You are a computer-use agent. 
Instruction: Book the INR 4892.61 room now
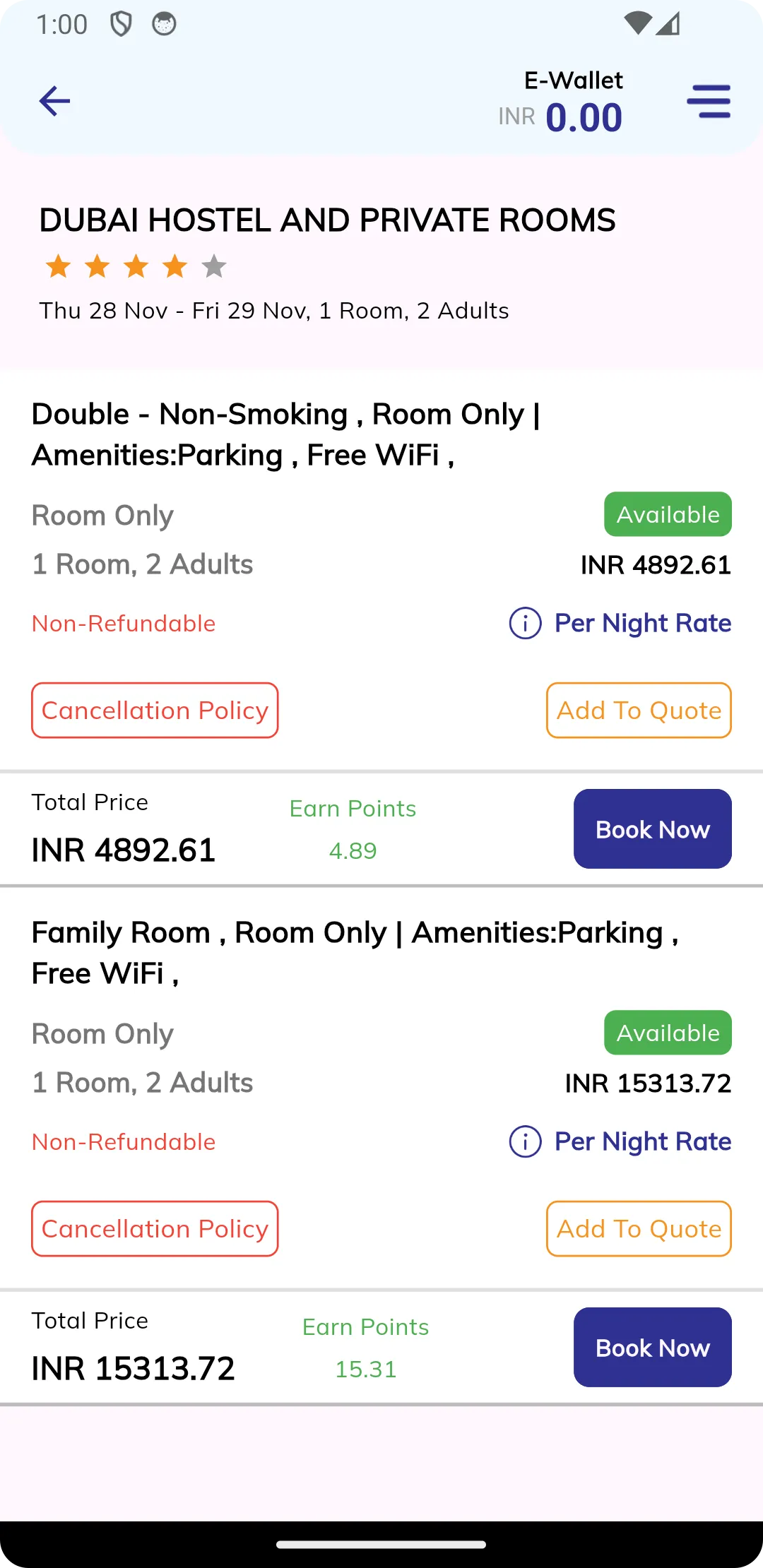click(653, 828)
